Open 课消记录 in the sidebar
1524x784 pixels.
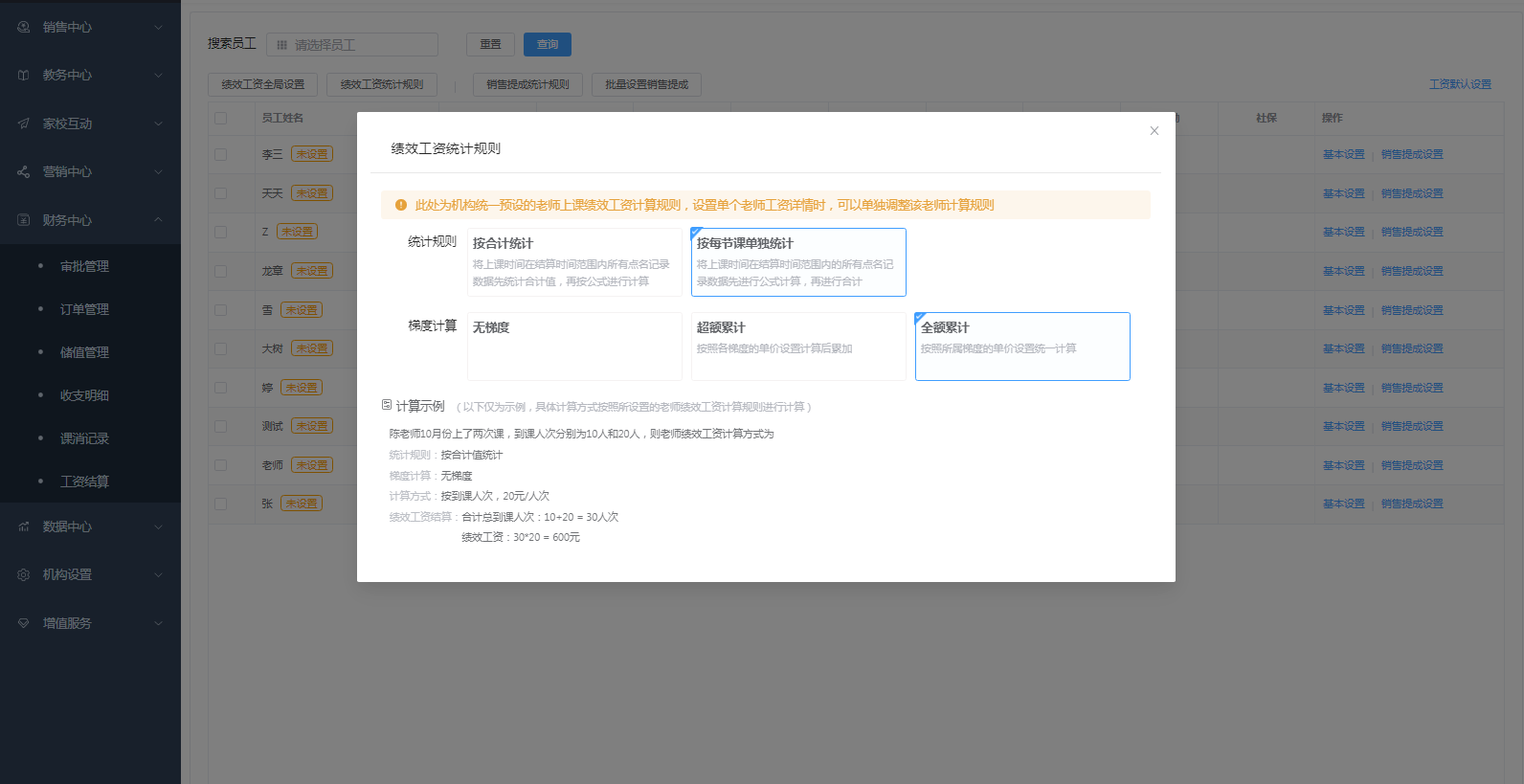(84, 438)
